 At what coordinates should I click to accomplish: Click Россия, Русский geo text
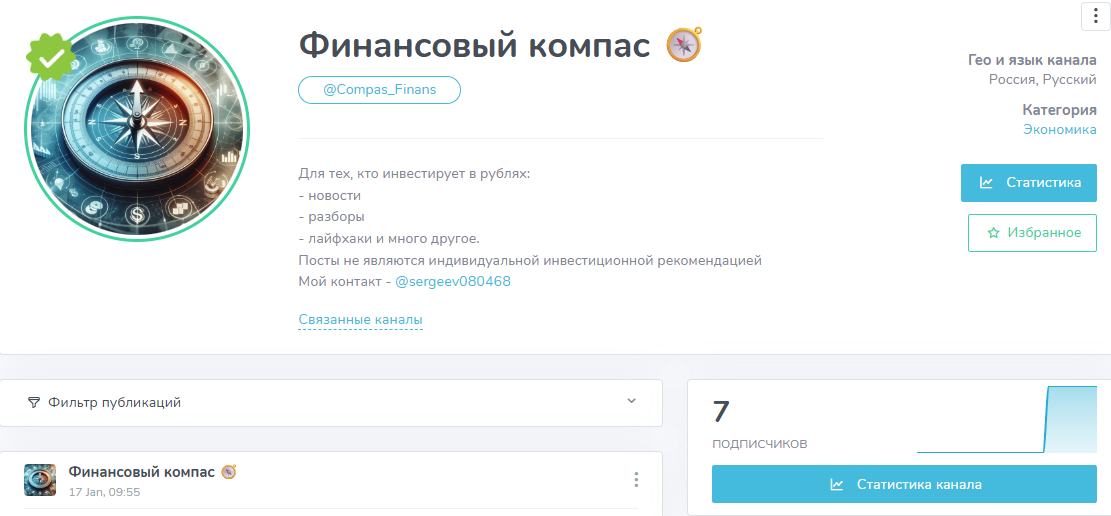1043,79
